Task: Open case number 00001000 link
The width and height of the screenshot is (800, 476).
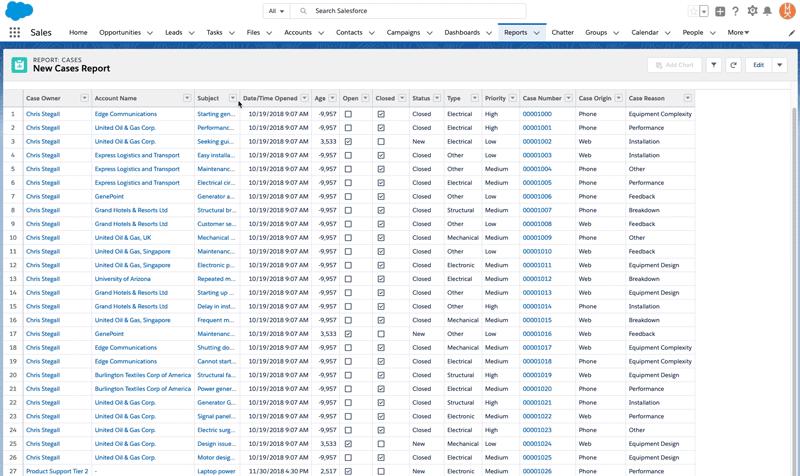Action: click(537, 114)
